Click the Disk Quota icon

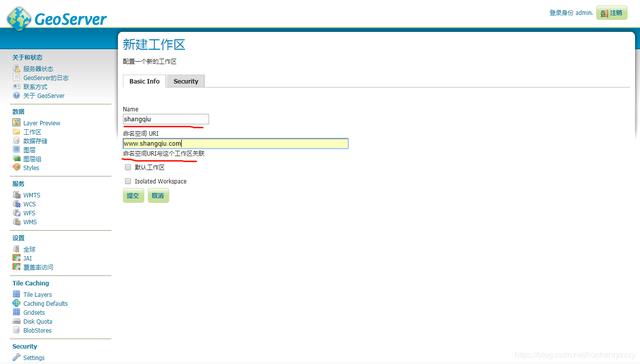tap(16, 321)
